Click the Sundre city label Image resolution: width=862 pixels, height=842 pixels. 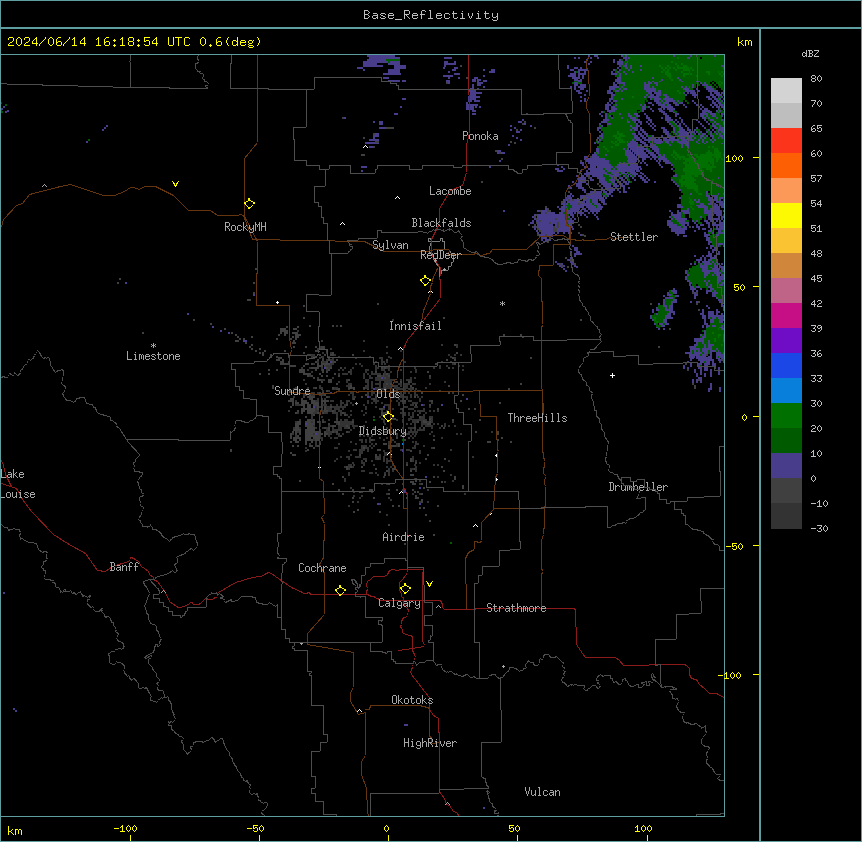click(292, 391)
